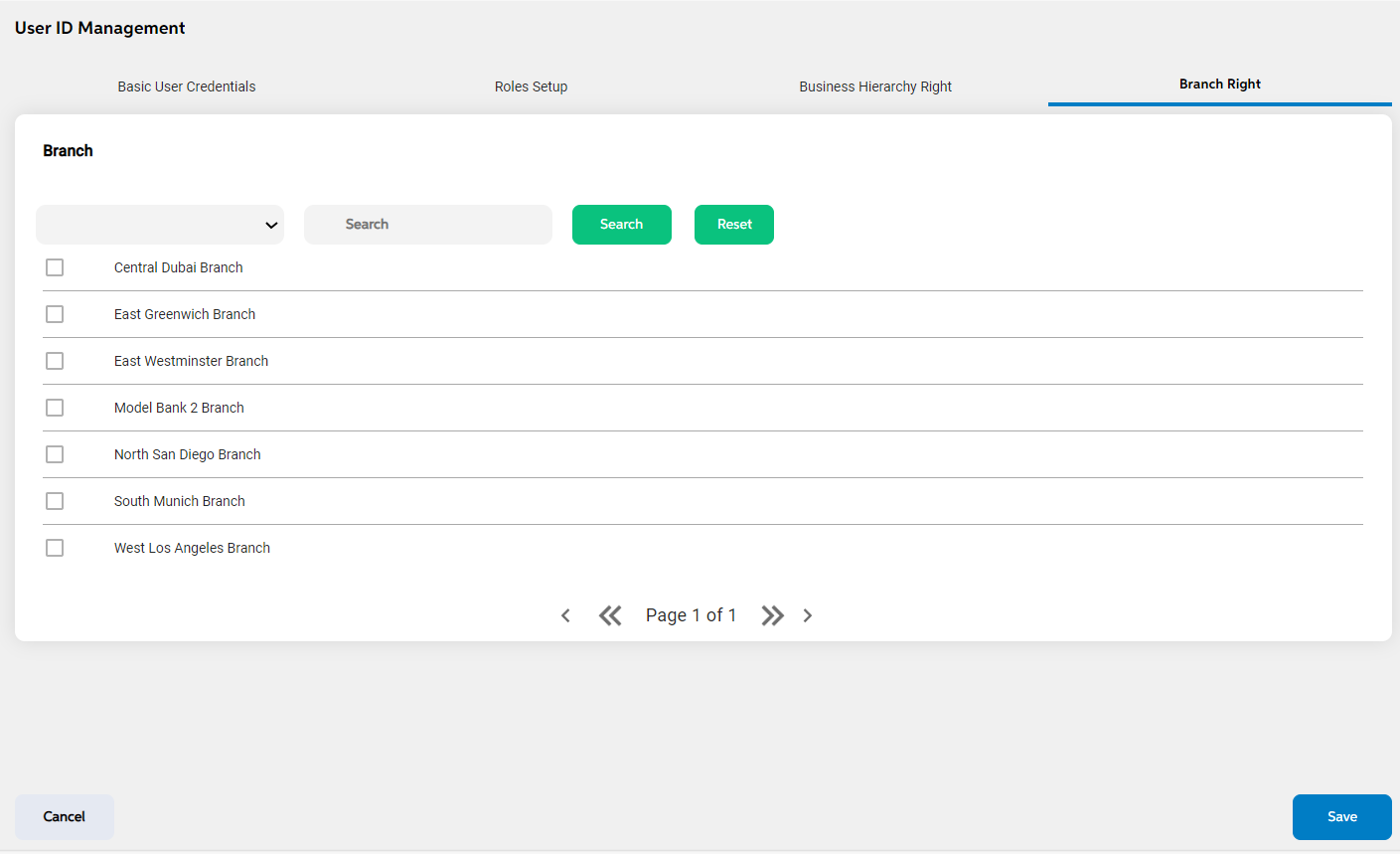Image resolution: width=1400 pixels, height=854 pixels.
Task: Jump to last page double-arrow
Action: tap(772, 615)
